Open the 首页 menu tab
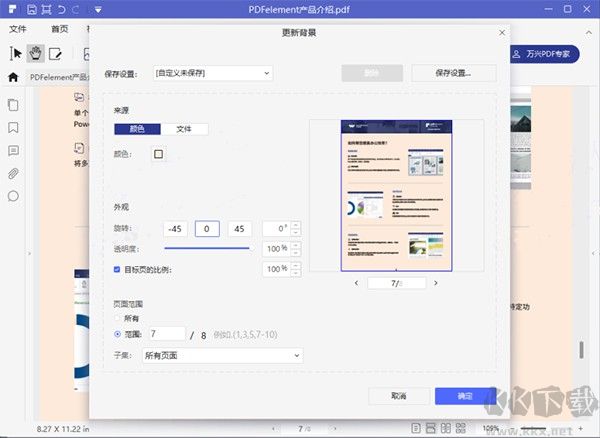This screenshot has width=600, height=438. (x=60, y=29)
